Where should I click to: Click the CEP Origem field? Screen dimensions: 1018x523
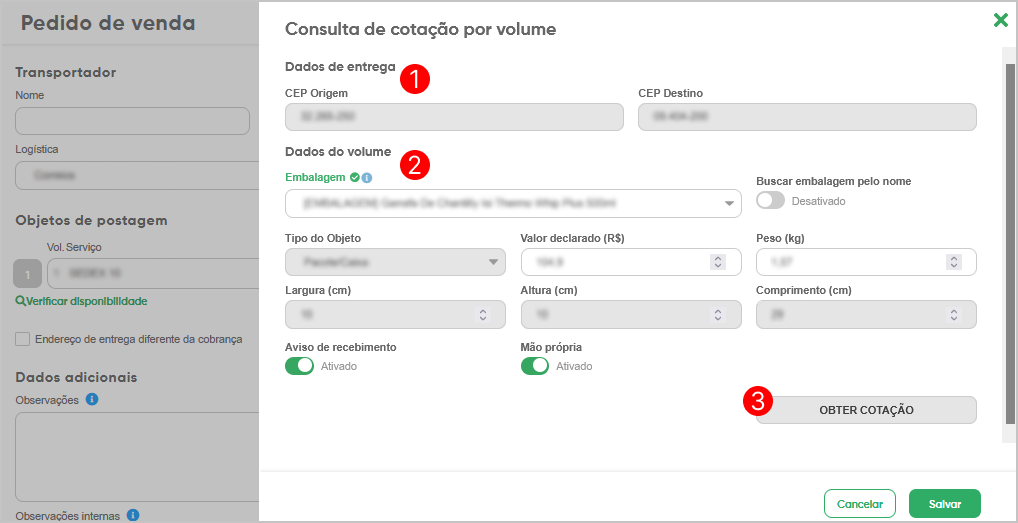[x=454, y=117]
